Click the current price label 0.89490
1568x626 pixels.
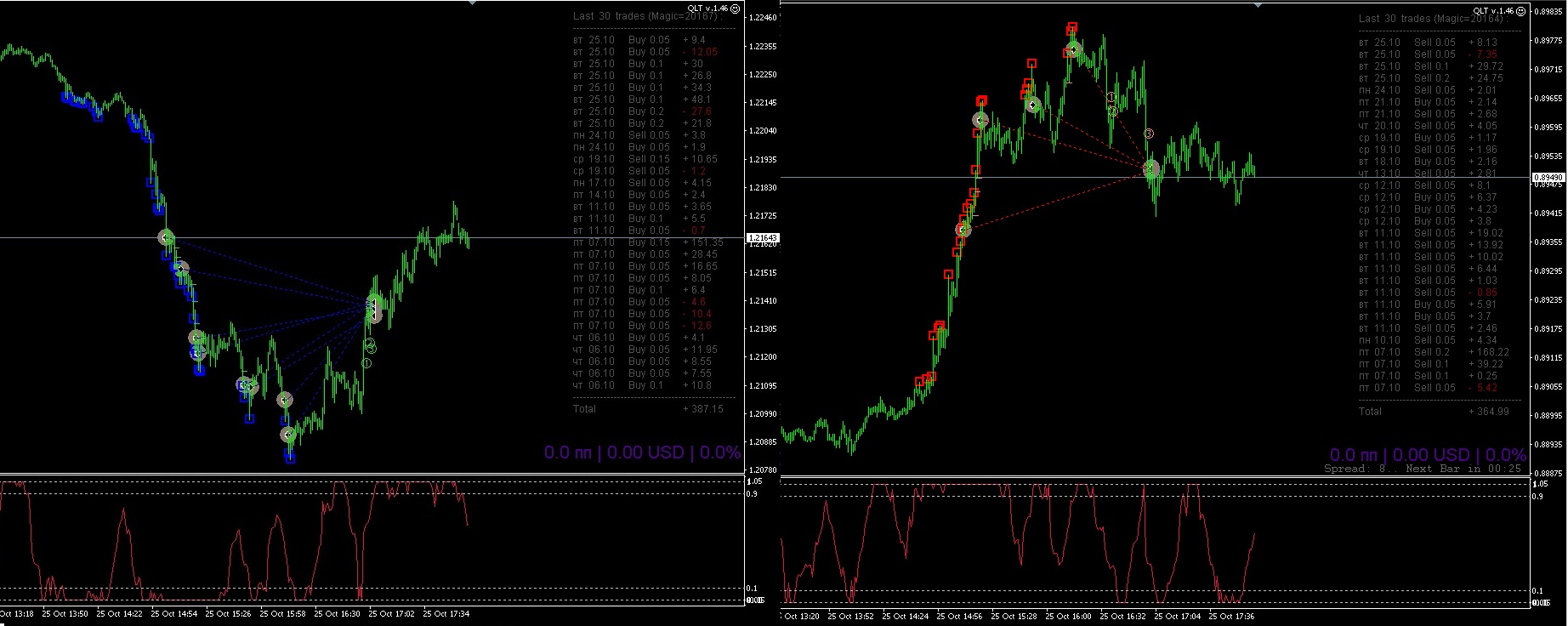[x=1547, y=178]
